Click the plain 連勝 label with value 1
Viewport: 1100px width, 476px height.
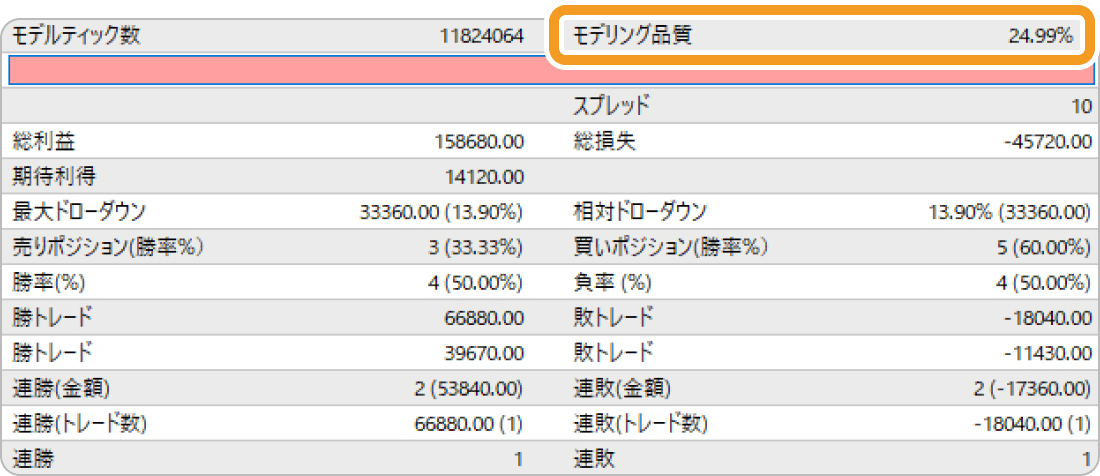(x=33, y=459)
